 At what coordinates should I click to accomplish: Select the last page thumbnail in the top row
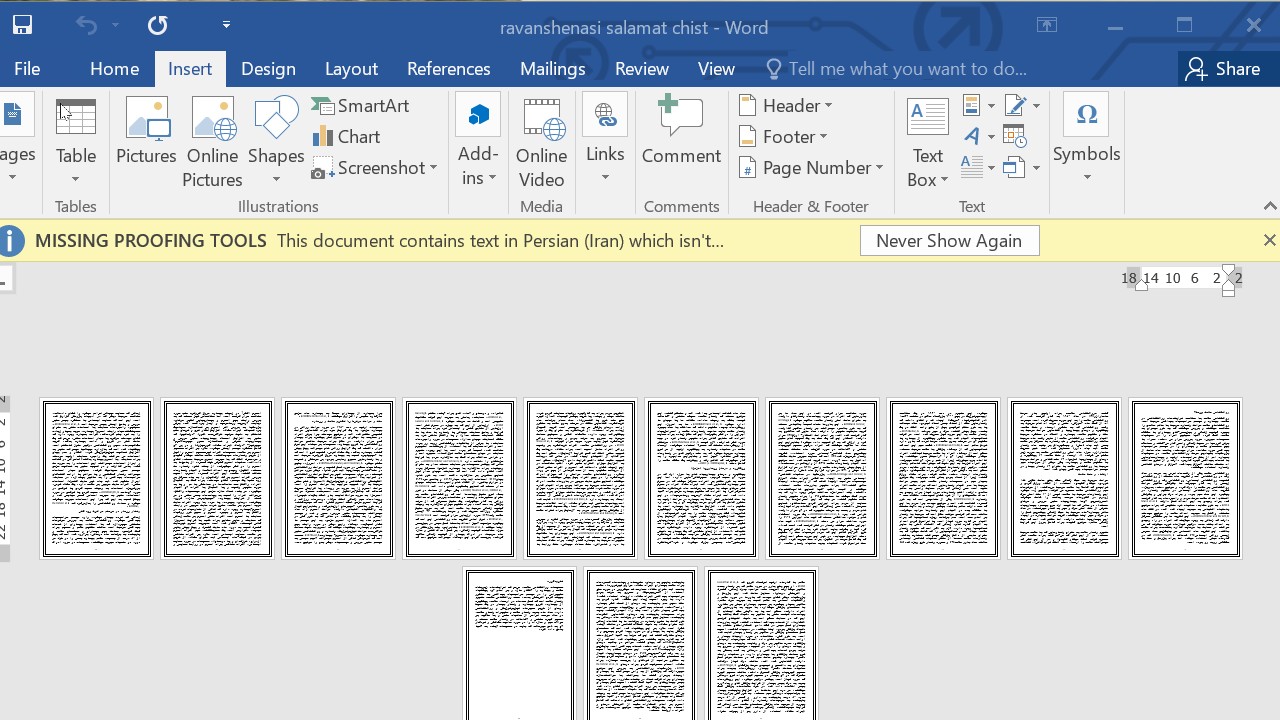[x=1185, y=479]
